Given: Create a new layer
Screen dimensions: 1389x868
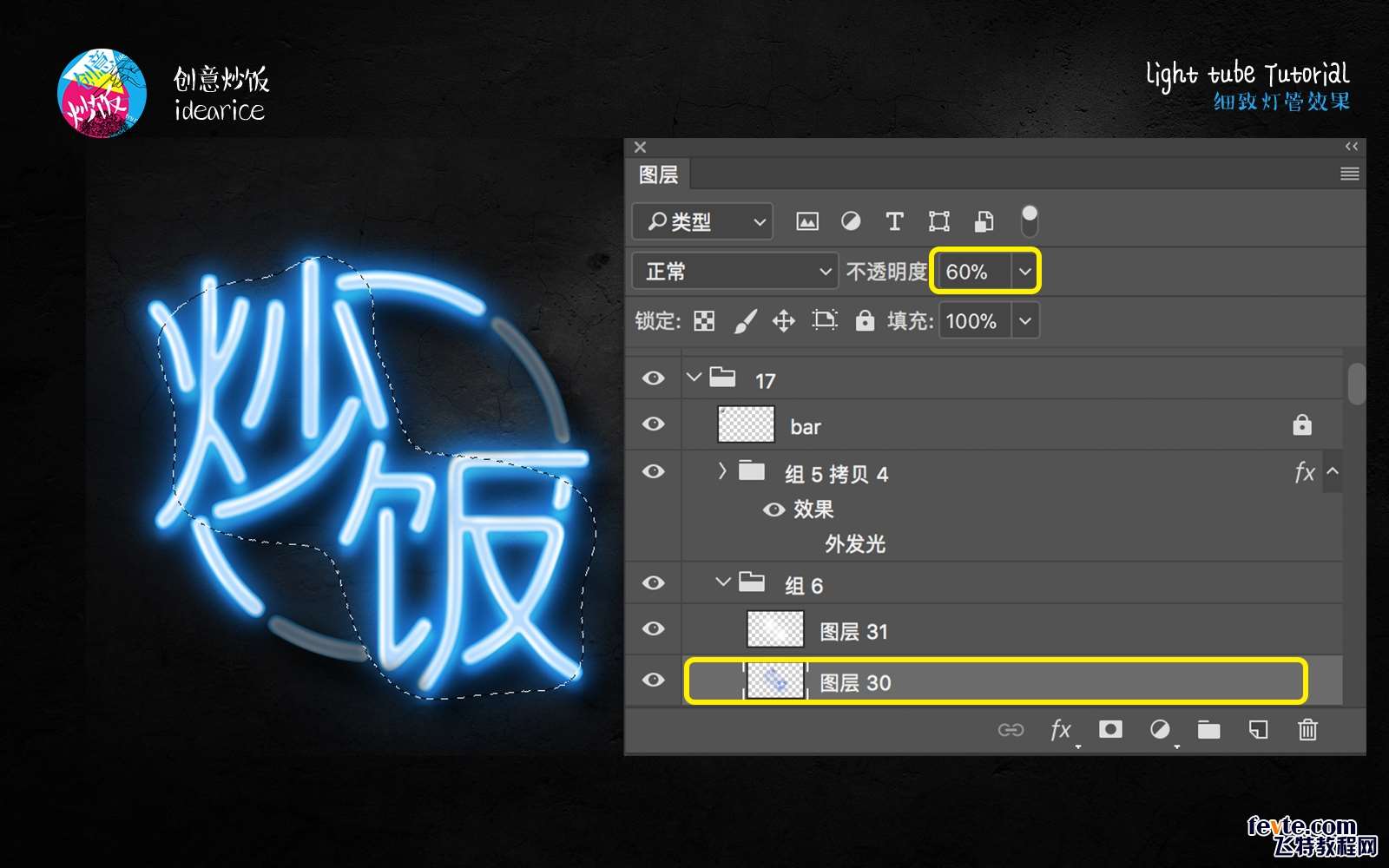Looking at the screenshot, I should (1258, 730).
